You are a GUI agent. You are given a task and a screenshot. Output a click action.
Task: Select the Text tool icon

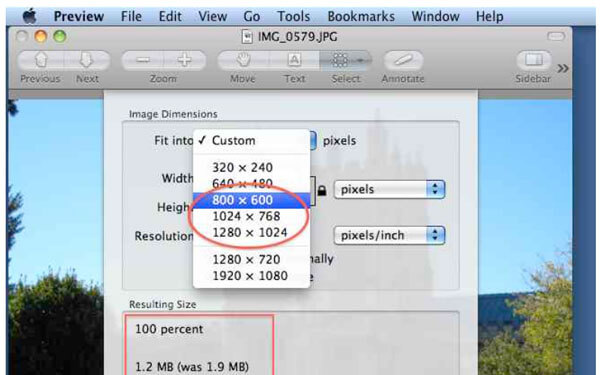294,60
